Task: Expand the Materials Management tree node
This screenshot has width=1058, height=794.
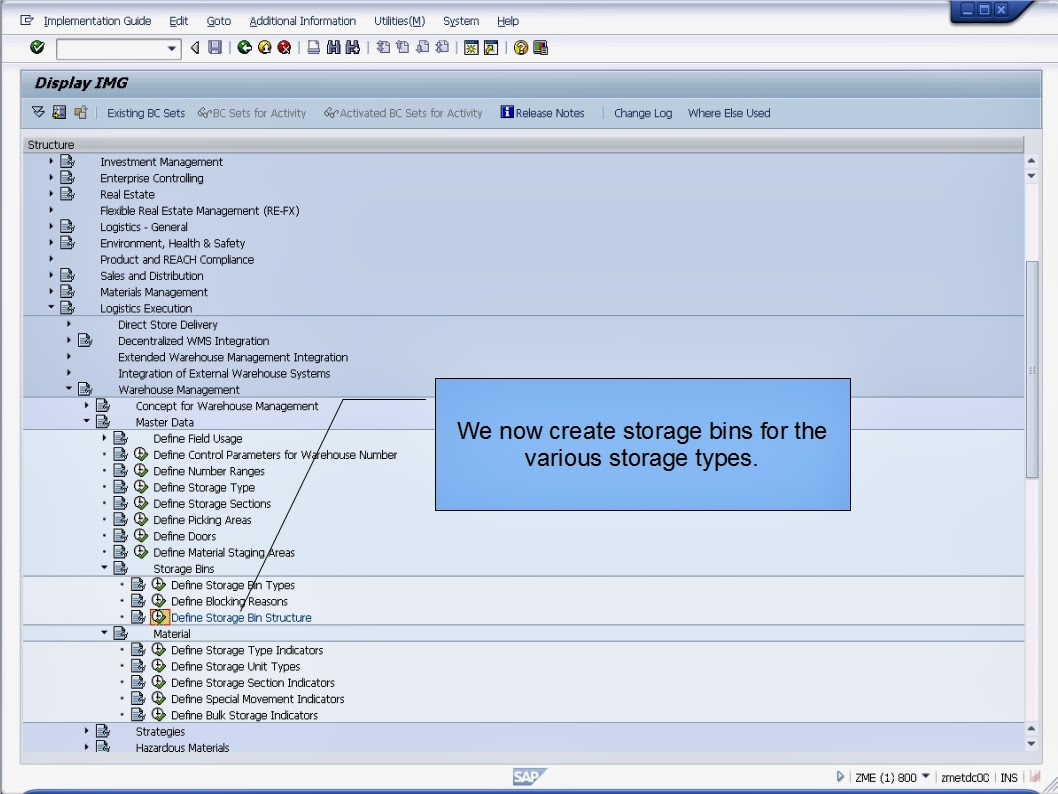Action: (x=51, y=292)
